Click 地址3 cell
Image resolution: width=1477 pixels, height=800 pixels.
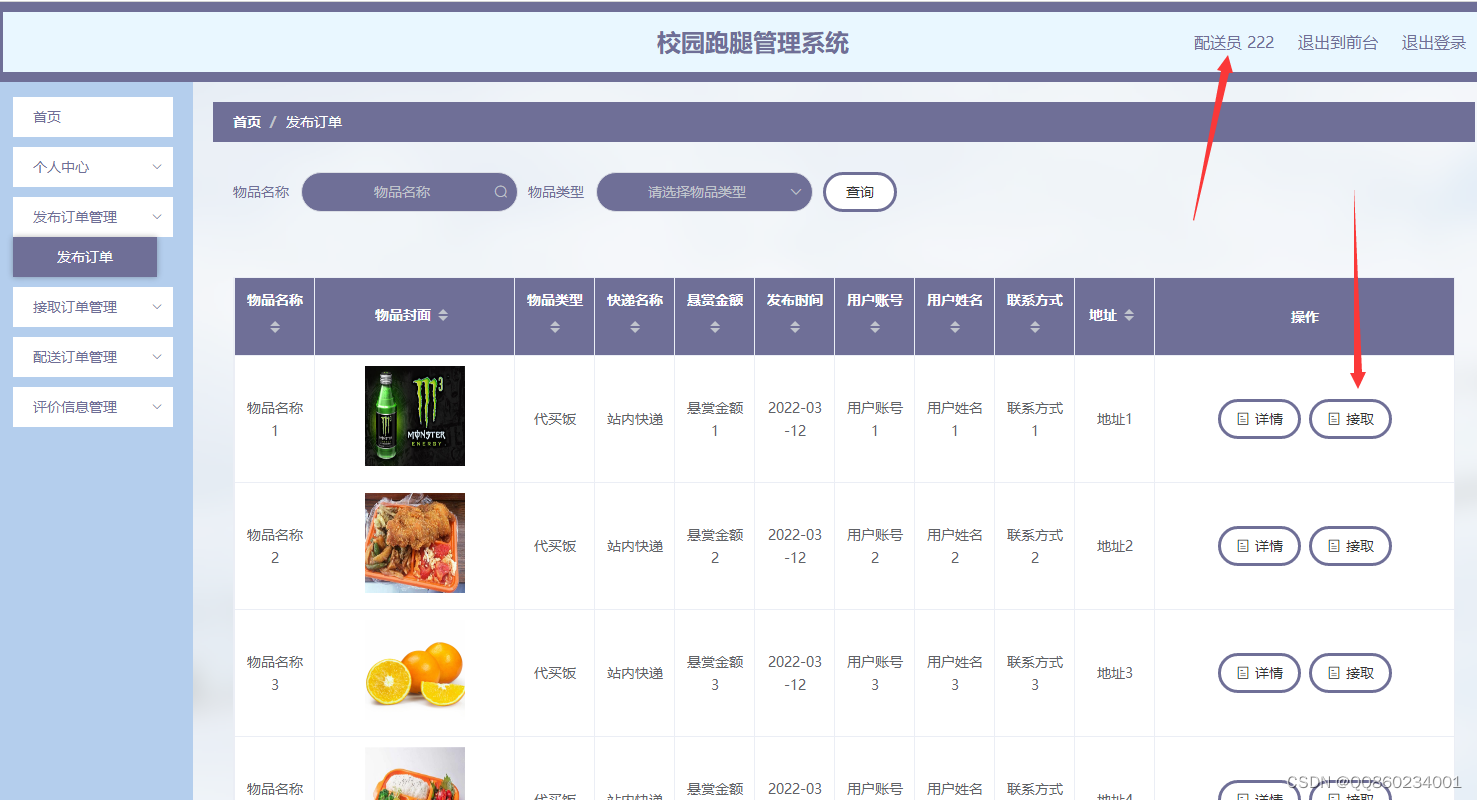[1115, 673]
